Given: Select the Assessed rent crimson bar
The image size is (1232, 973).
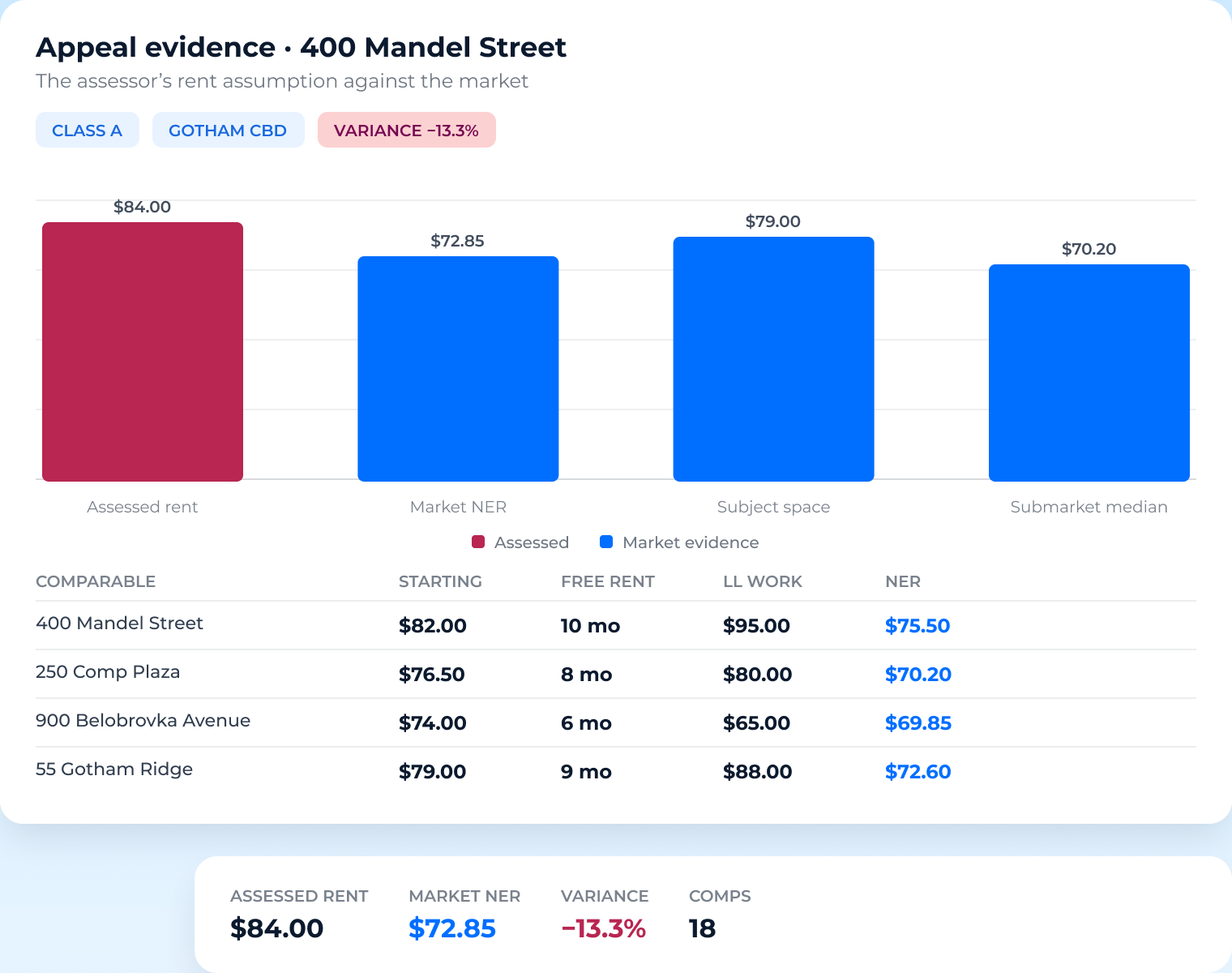Looking at the screenshot, I should click(x=143, y=351).
